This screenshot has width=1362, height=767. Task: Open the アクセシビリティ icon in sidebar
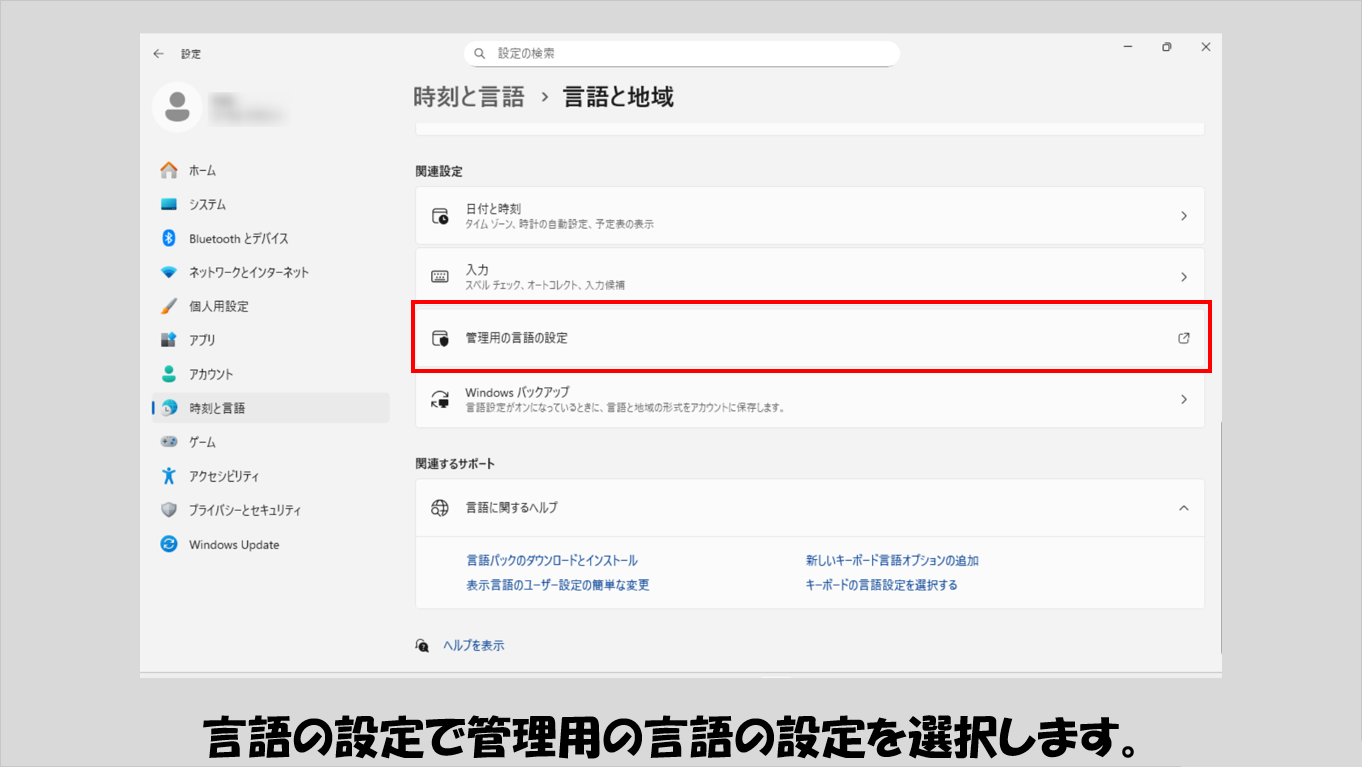point(169,476)
